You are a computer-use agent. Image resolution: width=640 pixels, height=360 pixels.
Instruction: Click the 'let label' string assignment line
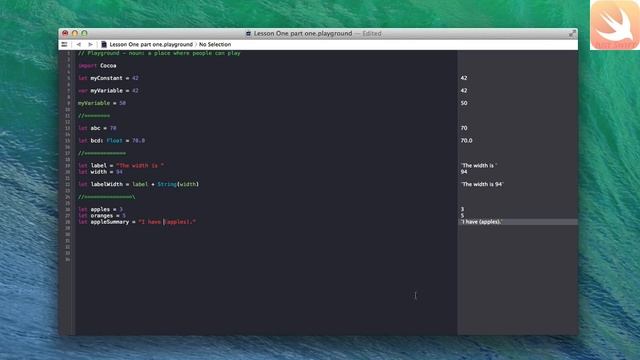pos(121,165)
